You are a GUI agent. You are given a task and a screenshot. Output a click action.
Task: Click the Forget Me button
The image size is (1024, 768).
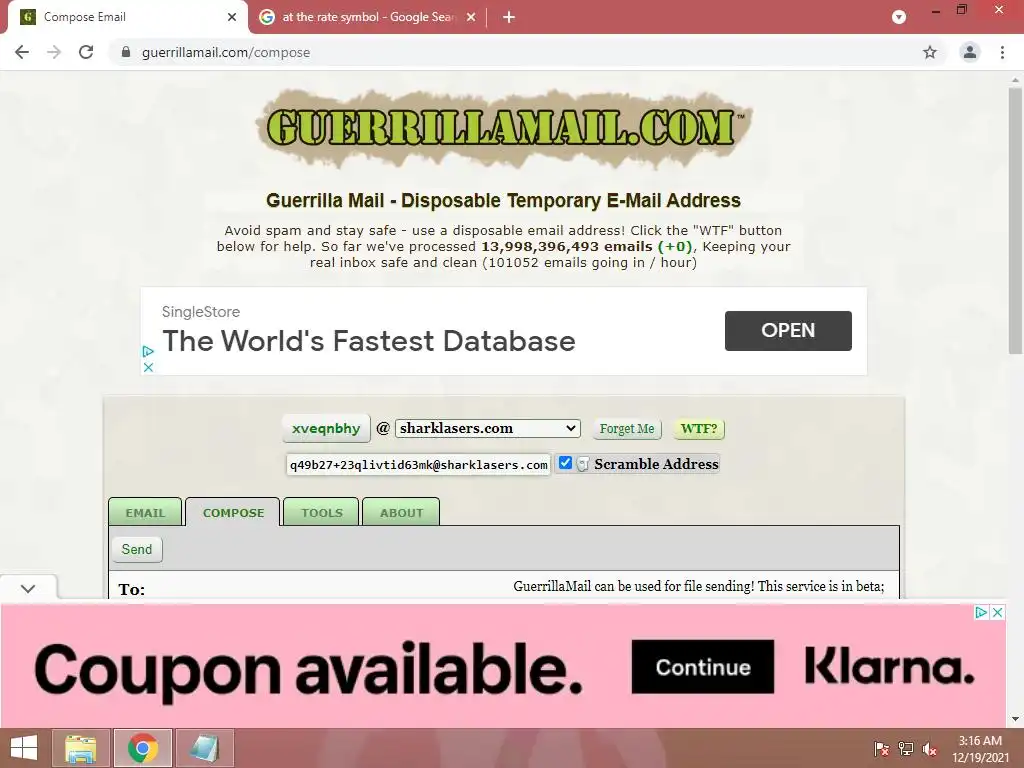click(x=627, y=429)
